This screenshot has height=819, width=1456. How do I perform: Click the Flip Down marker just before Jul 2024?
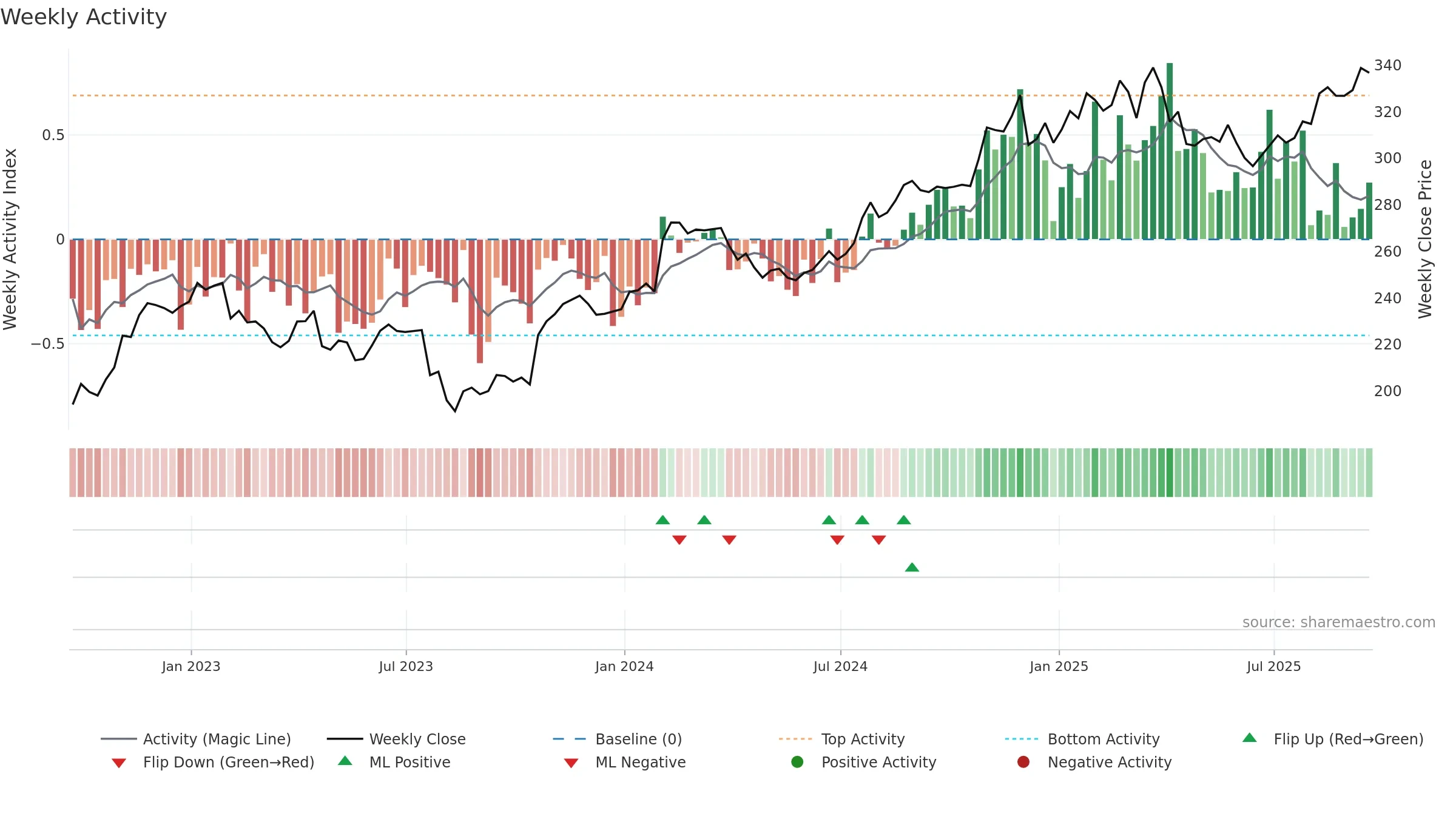[837, 540]
